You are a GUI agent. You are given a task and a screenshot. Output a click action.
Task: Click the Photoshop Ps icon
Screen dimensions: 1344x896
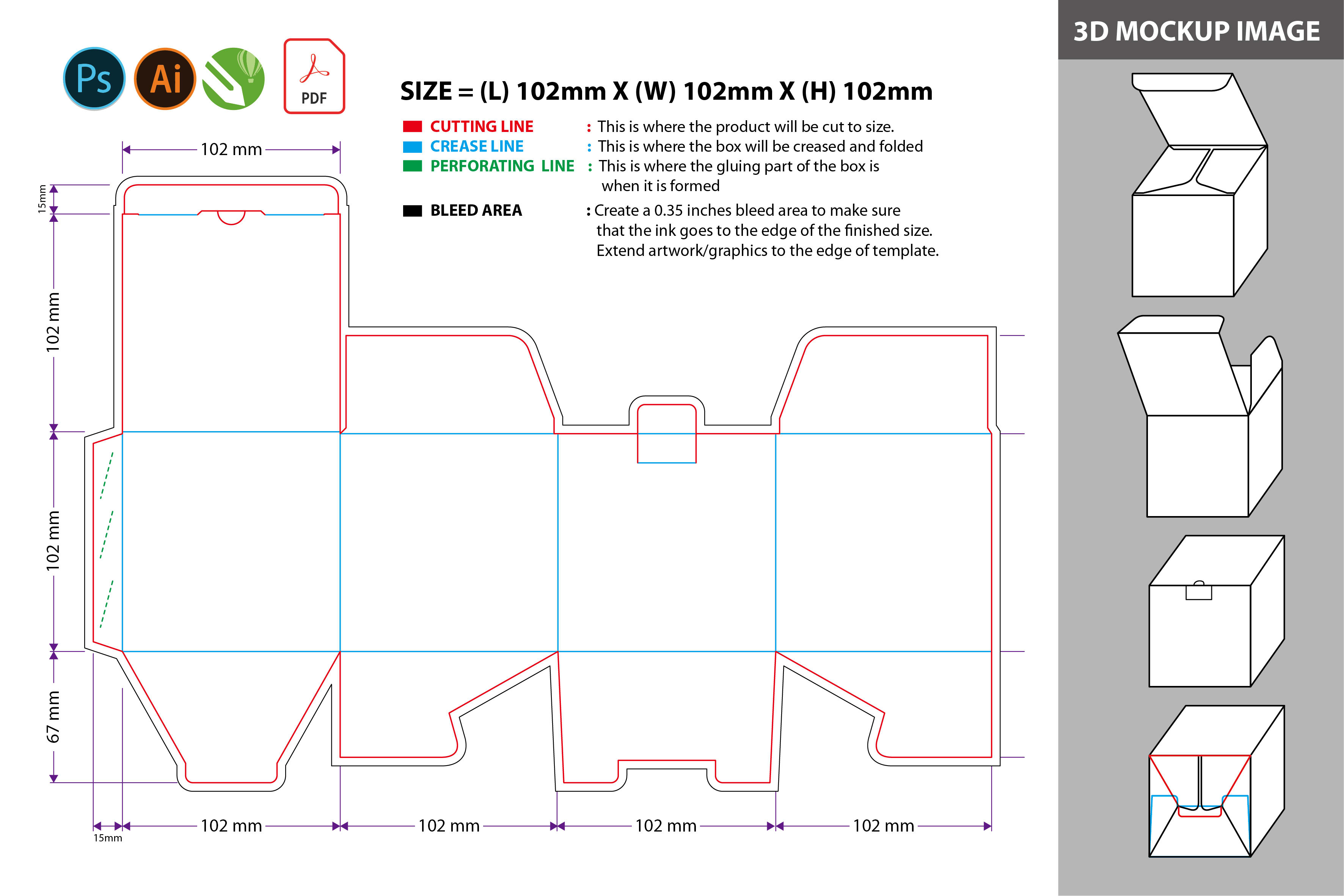[x=94, y=79]
